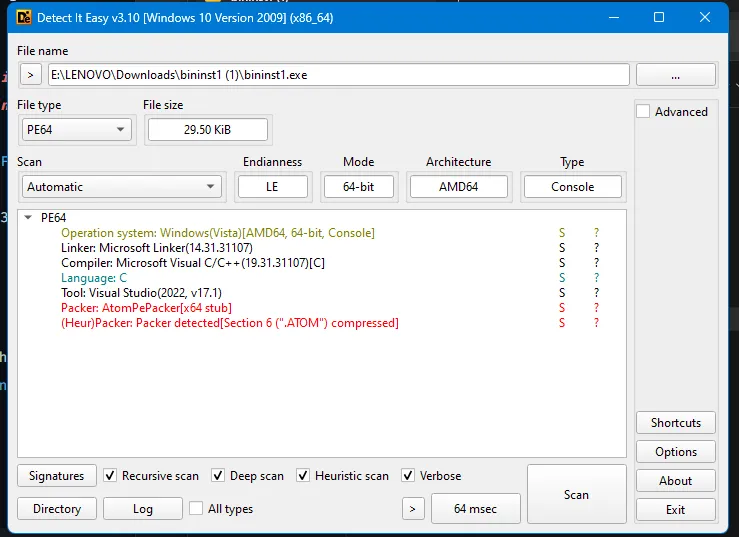The height and width of the screenshot is (537, 739).
Task: Click the Architecture AMD64 button
Action: click(459, 187)
